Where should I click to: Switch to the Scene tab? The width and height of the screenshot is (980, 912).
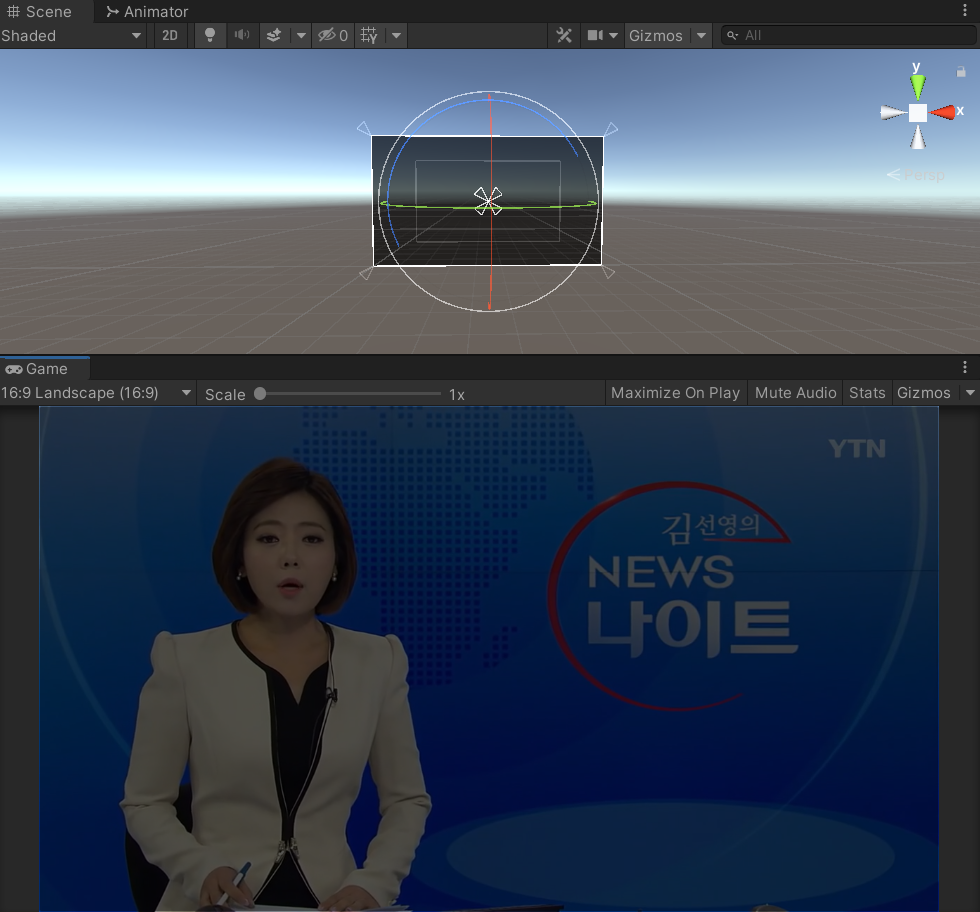tap(39, 12)
